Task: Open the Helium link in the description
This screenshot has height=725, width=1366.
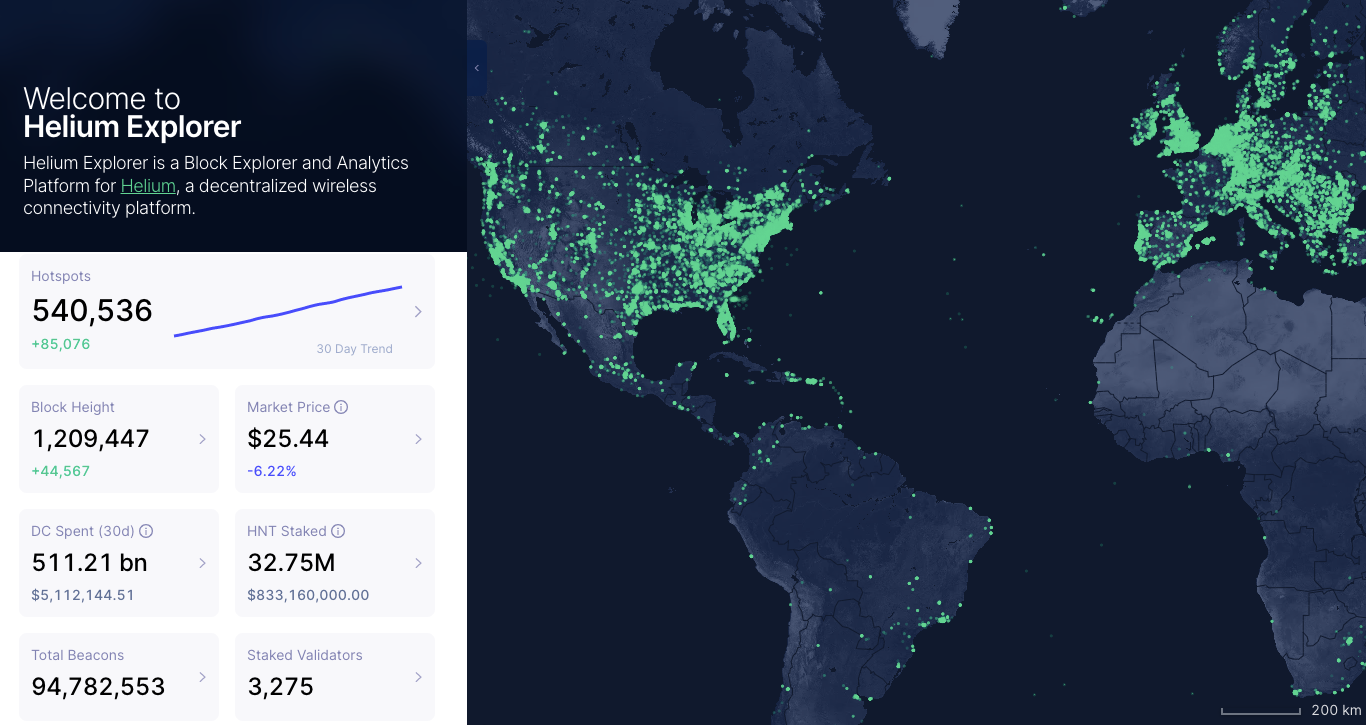Action: pos(148,186)
